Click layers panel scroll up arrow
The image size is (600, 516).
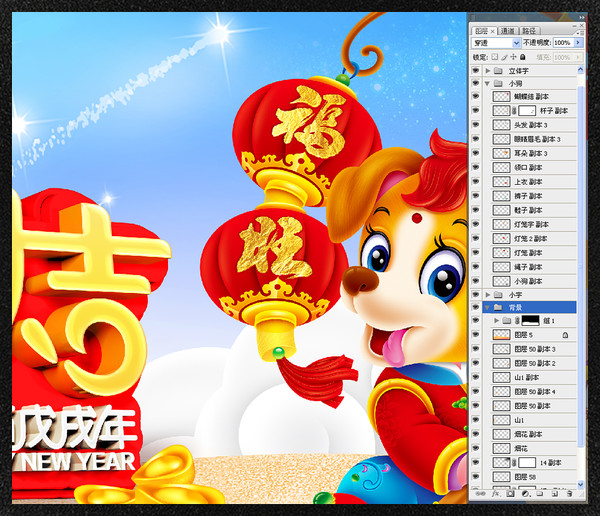coord(580,70)
